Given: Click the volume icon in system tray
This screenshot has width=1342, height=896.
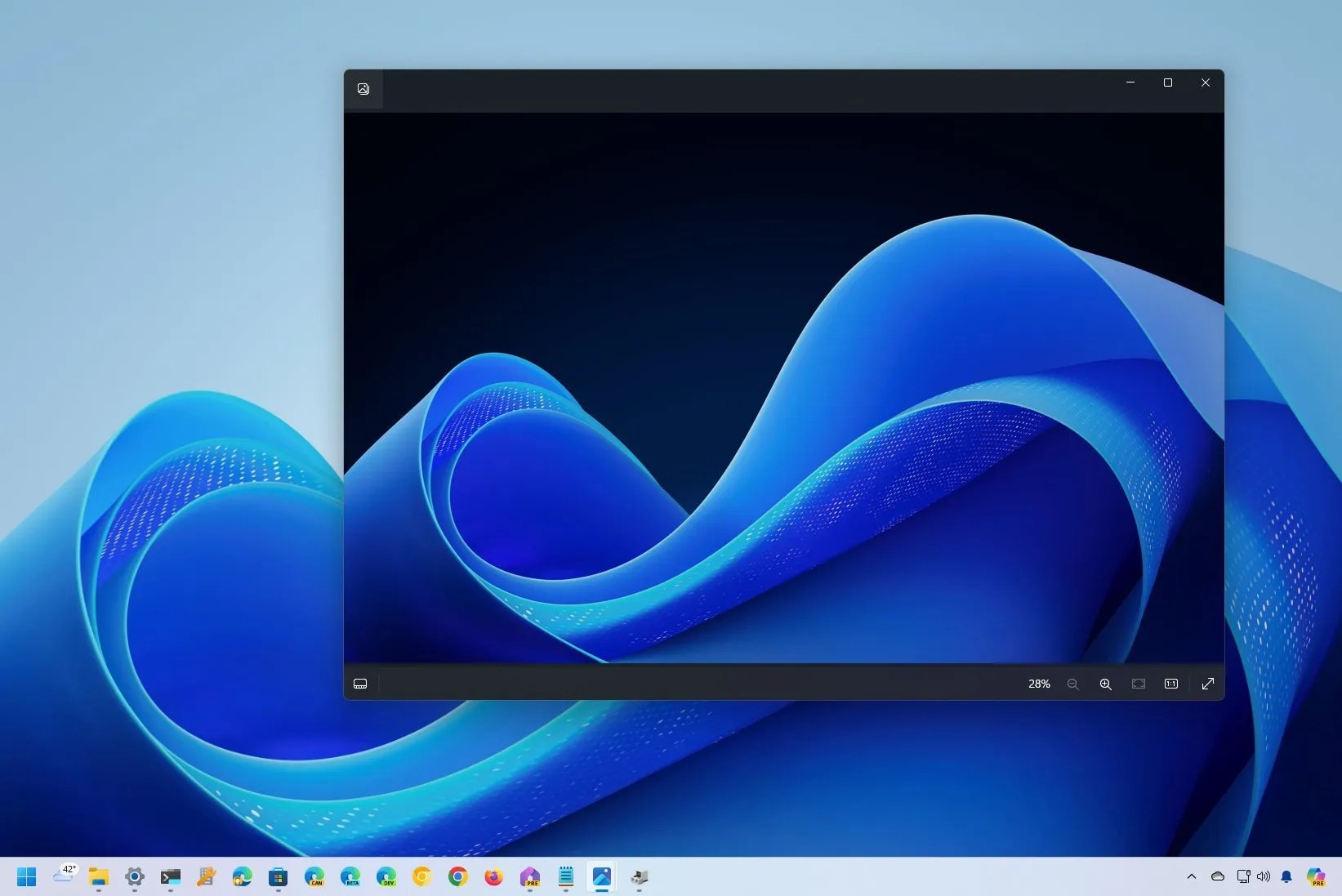Looking at the screenshot, I should tap(1262, 876).
